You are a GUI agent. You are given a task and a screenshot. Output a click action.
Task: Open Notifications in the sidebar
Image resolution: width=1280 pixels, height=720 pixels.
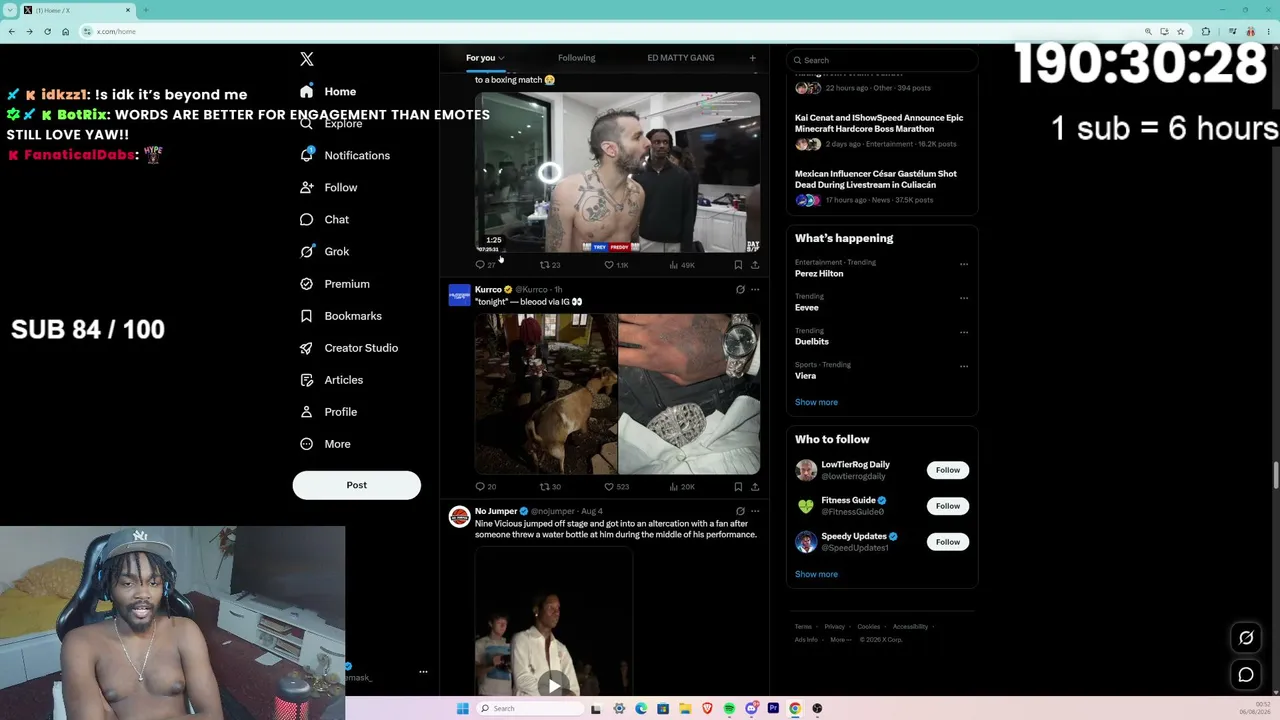coord(345,155)
